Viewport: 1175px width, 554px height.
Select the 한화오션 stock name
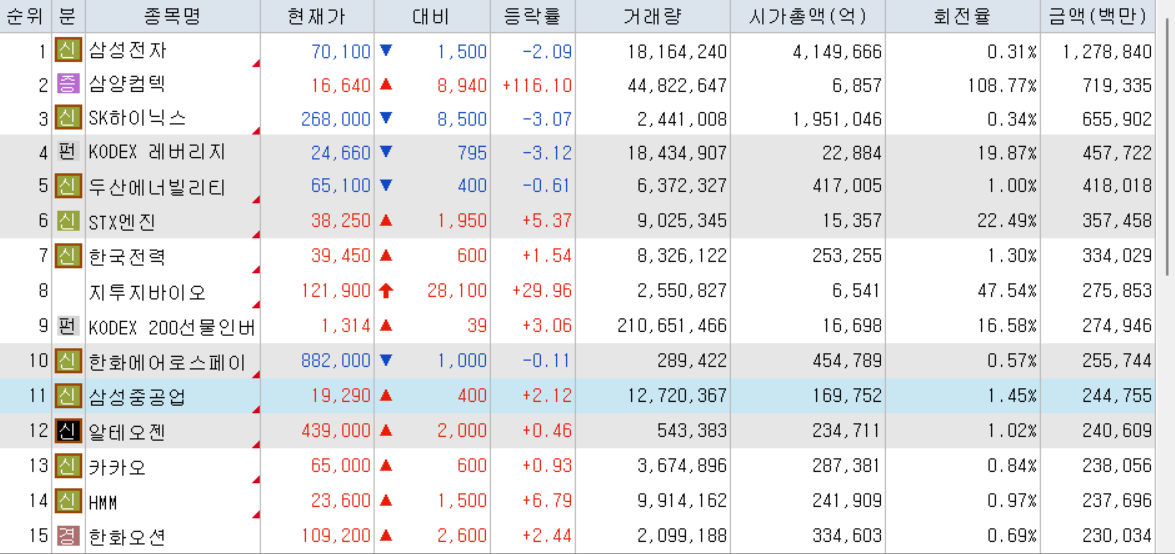coord(128,537)
